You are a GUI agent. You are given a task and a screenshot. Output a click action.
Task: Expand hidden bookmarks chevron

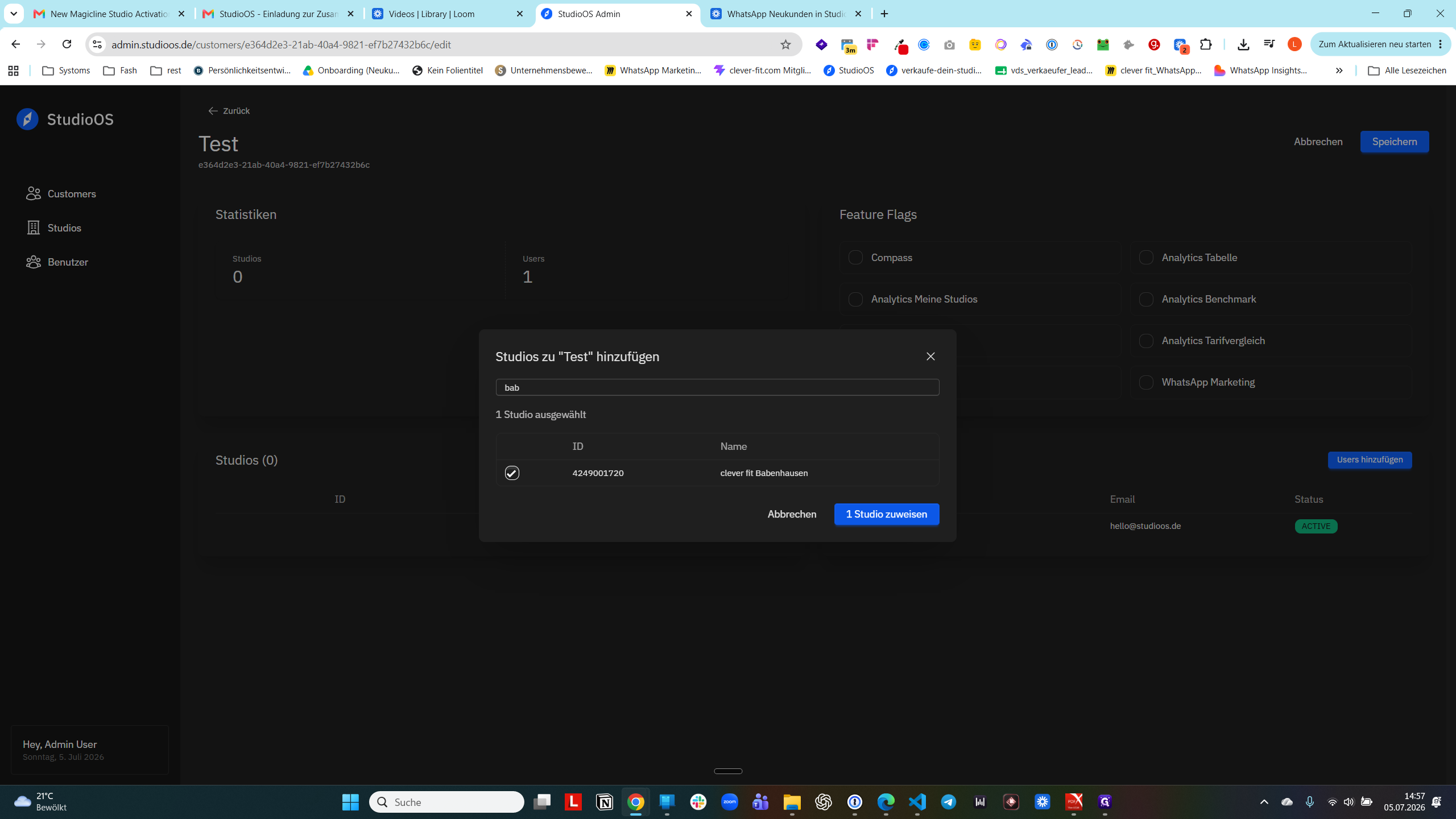[x=1339, y=71]
